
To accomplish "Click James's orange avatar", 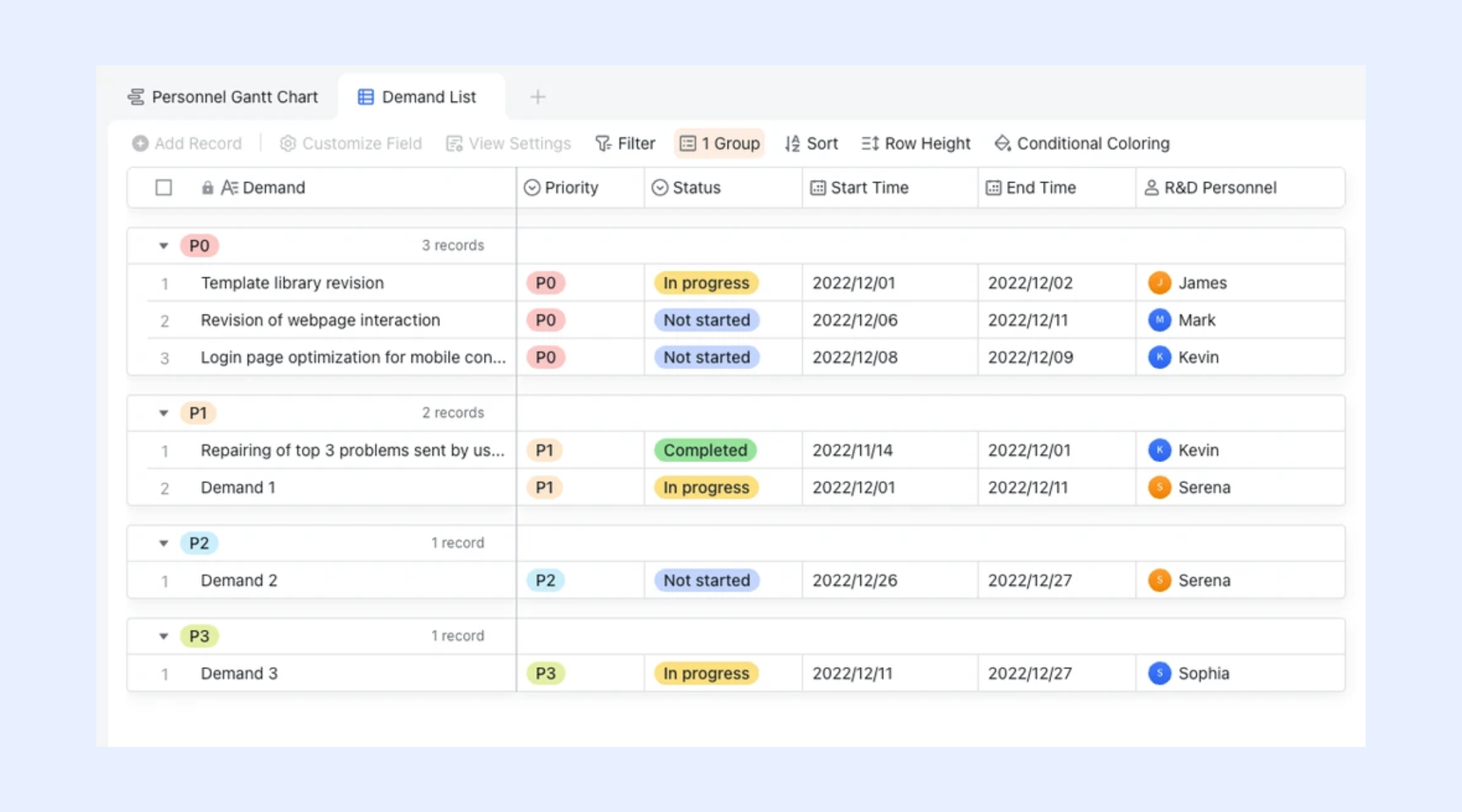I will pyautogui.click(x=1159, y=283).
